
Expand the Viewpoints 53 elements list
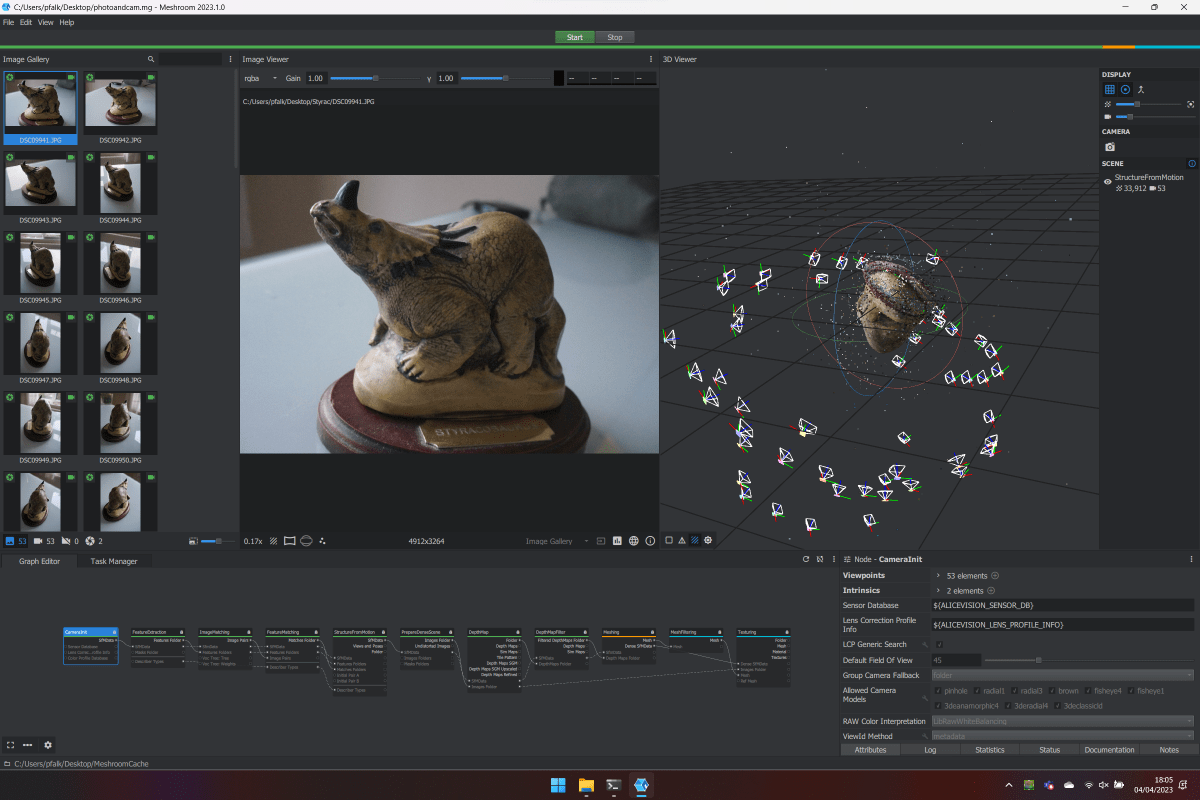(x=938, y=575)
